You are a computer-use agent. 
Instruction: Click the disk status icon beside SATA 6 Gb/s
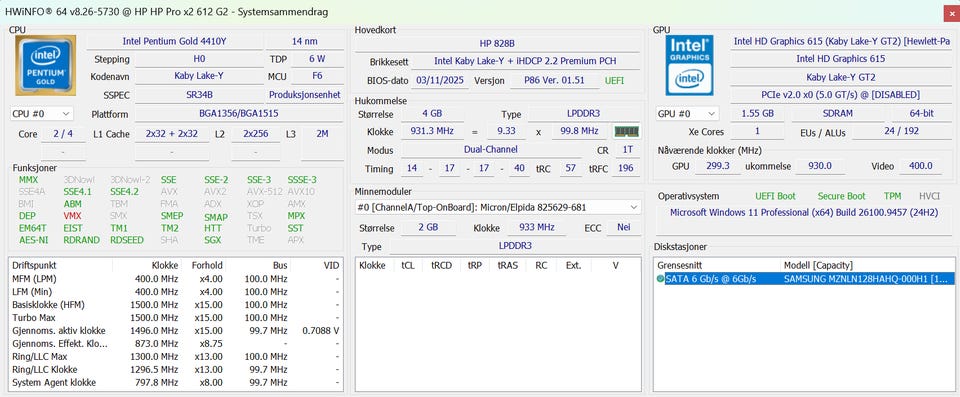pos(660,279)
